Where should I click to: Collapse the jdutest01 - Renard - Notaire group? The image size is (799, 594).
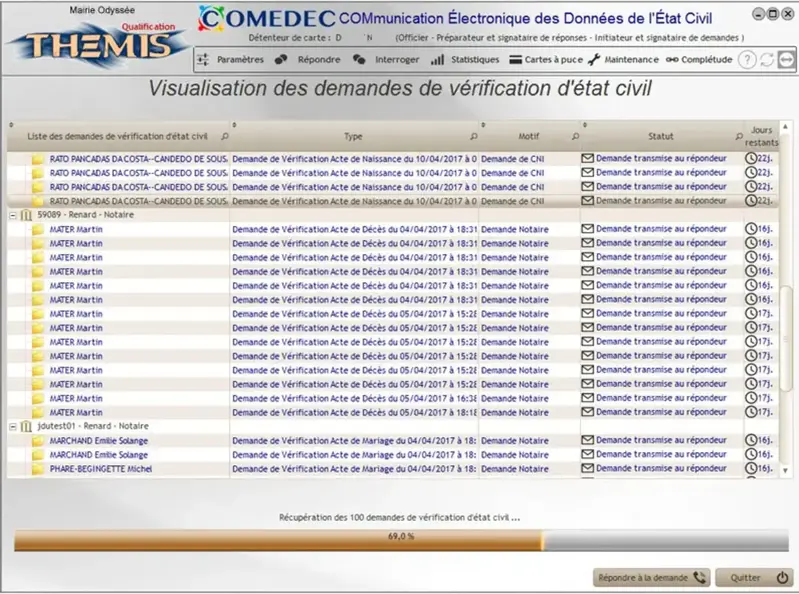tap(12, 426)
